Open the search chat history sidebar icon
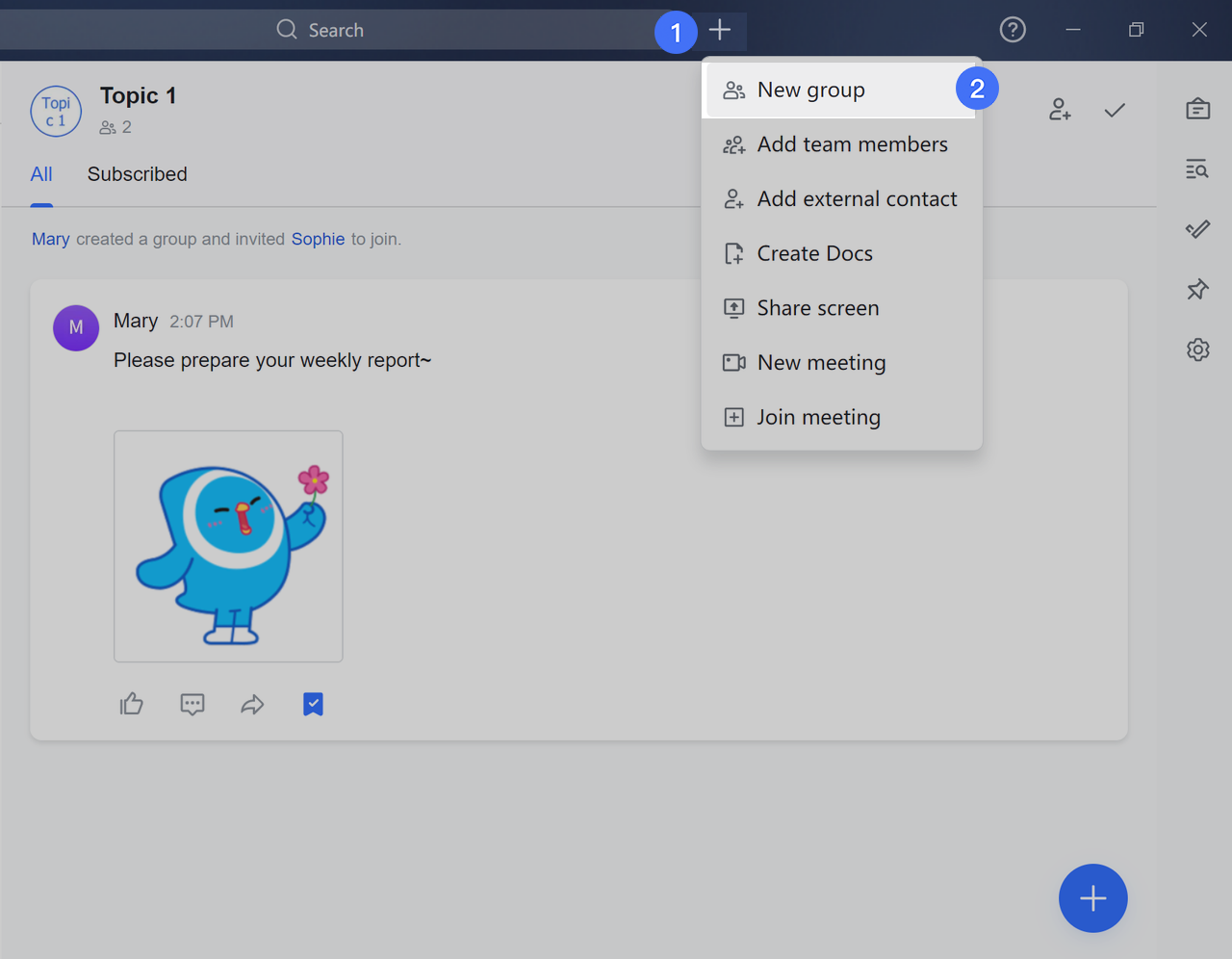 1197,169
